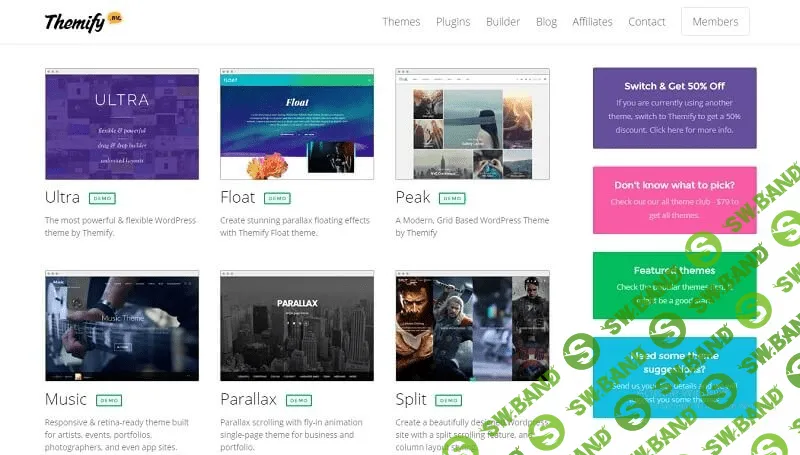Click the Peak theme title
Screen dimensions: 800x455
pyautogui.click(x=413, y=197)
